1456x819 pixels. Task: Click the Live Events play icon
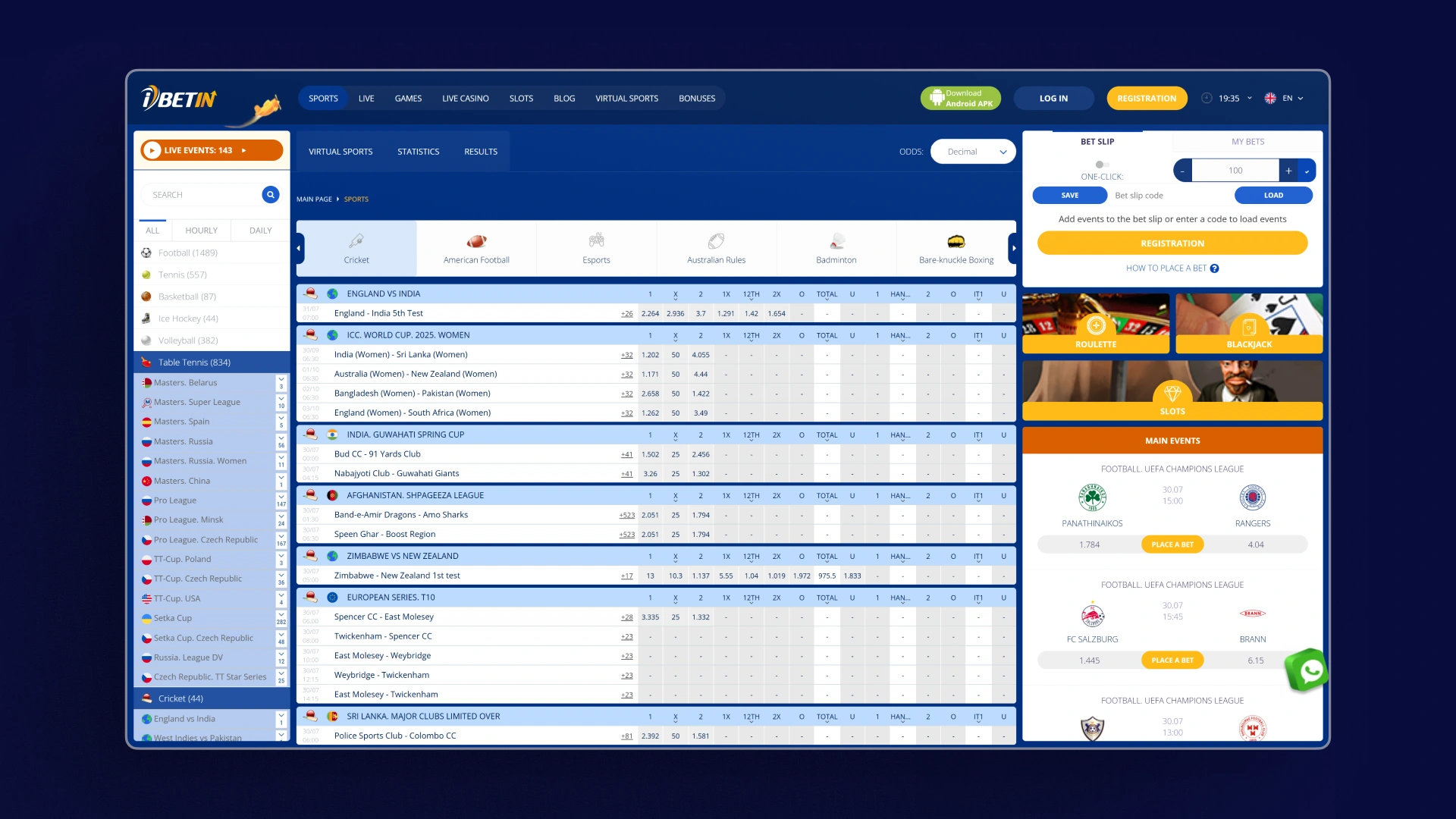pyautogui.click(x=152, y=151)
